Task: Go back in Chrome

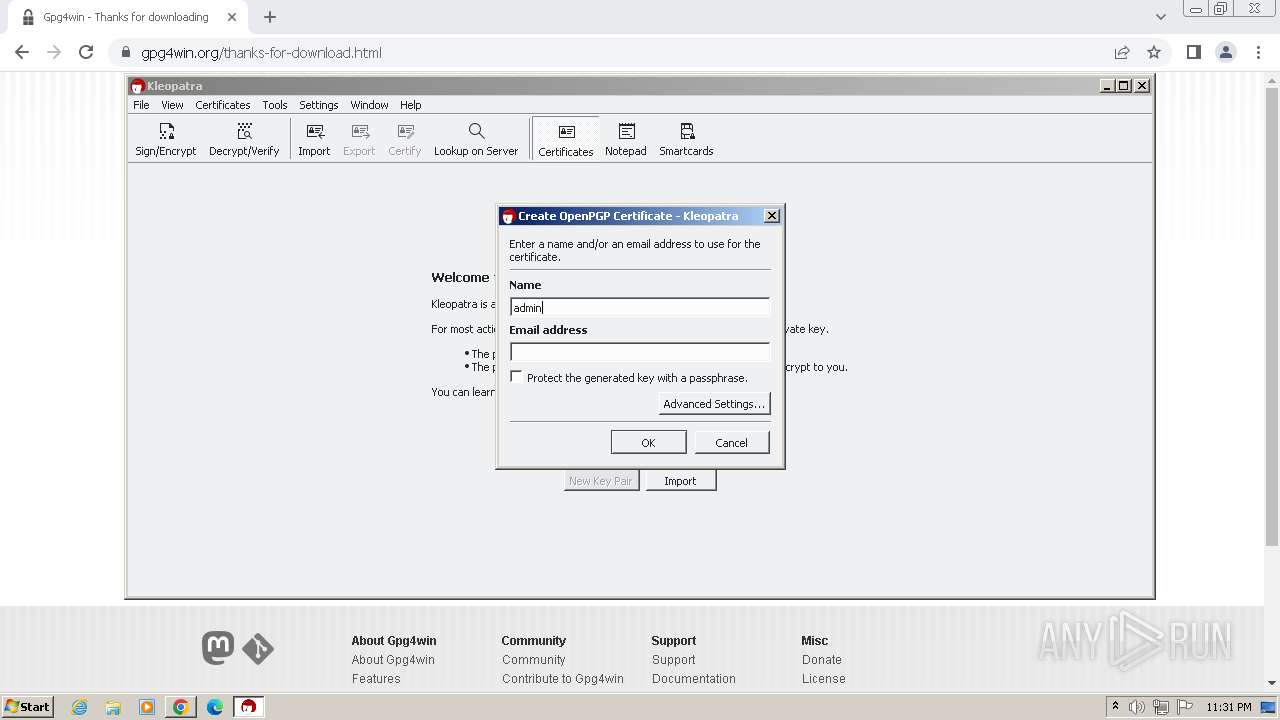Action: (22, 52)
